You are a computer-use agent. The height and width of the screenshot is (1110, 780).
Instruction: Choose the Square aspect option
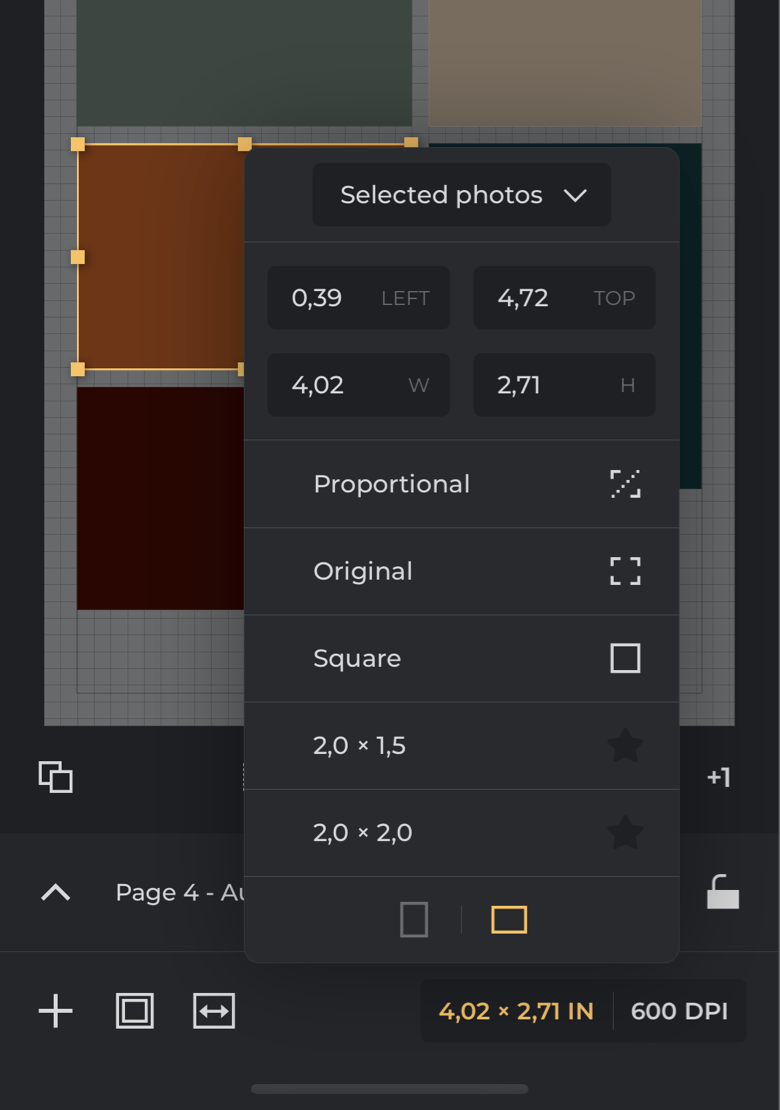pyautogui.click(x=461, y=658)
